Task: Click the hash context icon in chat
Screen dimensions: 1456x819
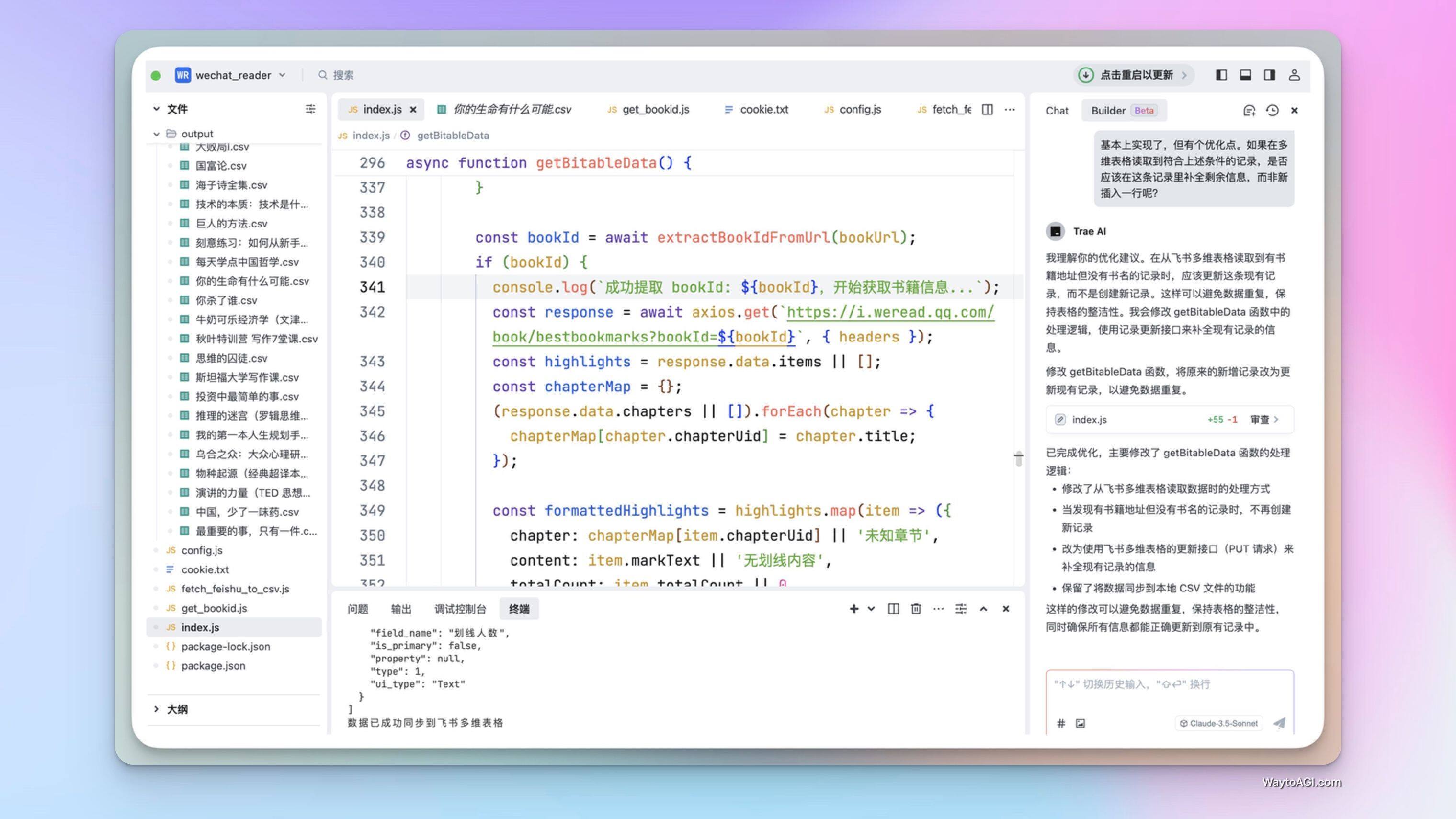Action: coord(1061,723)
